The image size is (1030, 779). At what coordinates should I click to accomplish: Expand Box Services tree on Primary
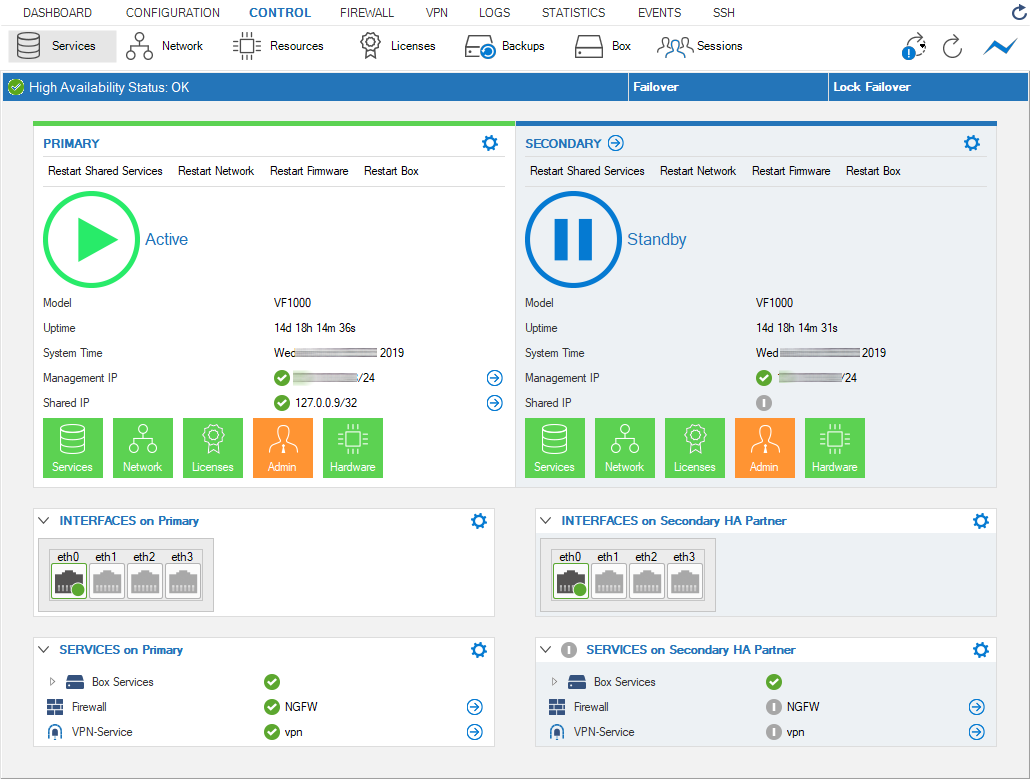pos(52,682)
